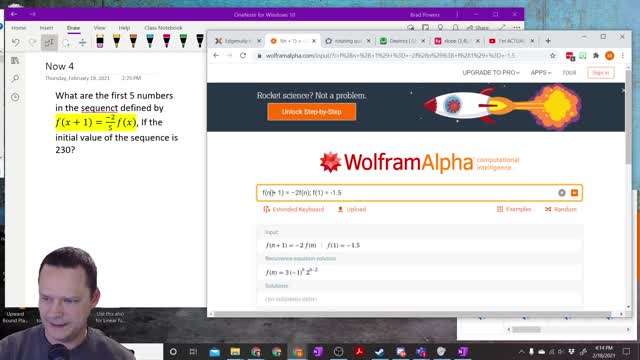Click the browser Back arrow

tap(216, 56)
